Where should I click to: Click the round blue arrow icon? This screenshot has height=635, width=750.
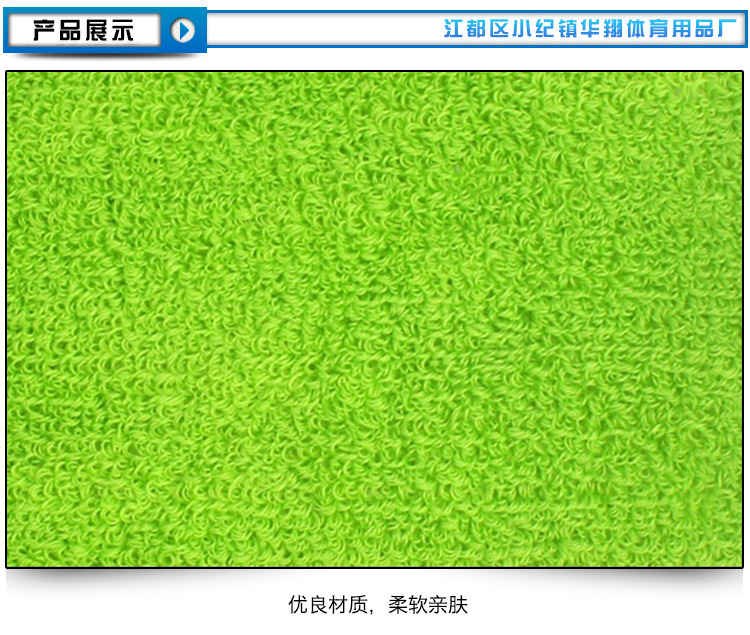click(x=183, y=31)
